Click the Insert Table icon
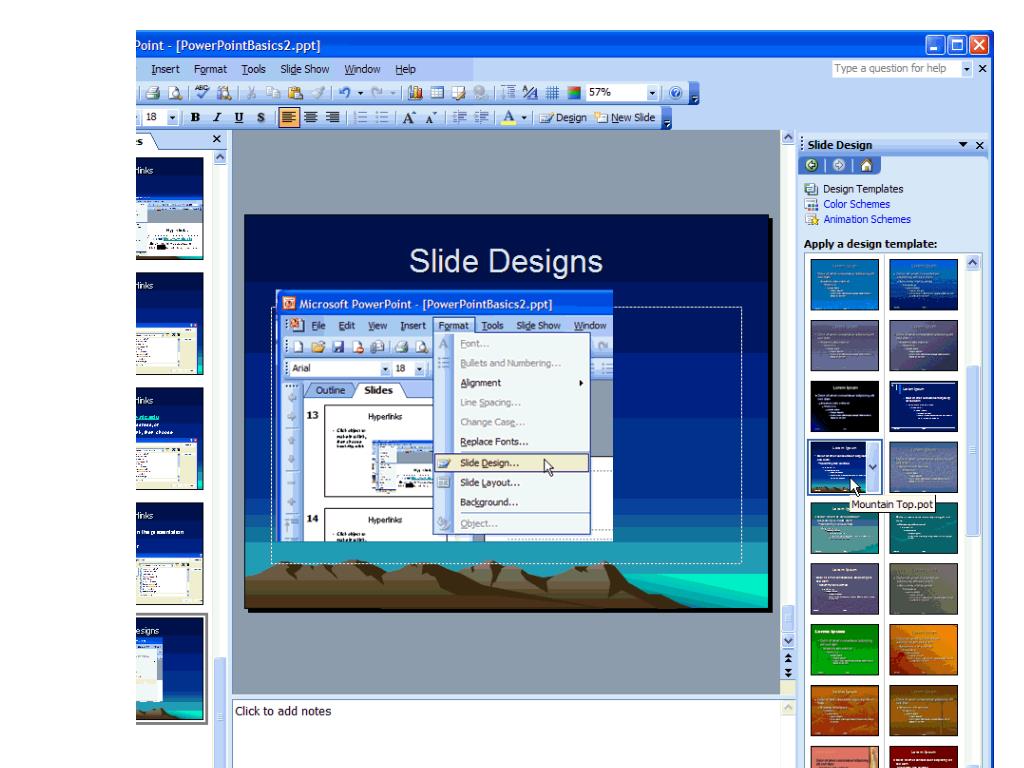Screen dimensions: 1024x768 click(437, 93)
